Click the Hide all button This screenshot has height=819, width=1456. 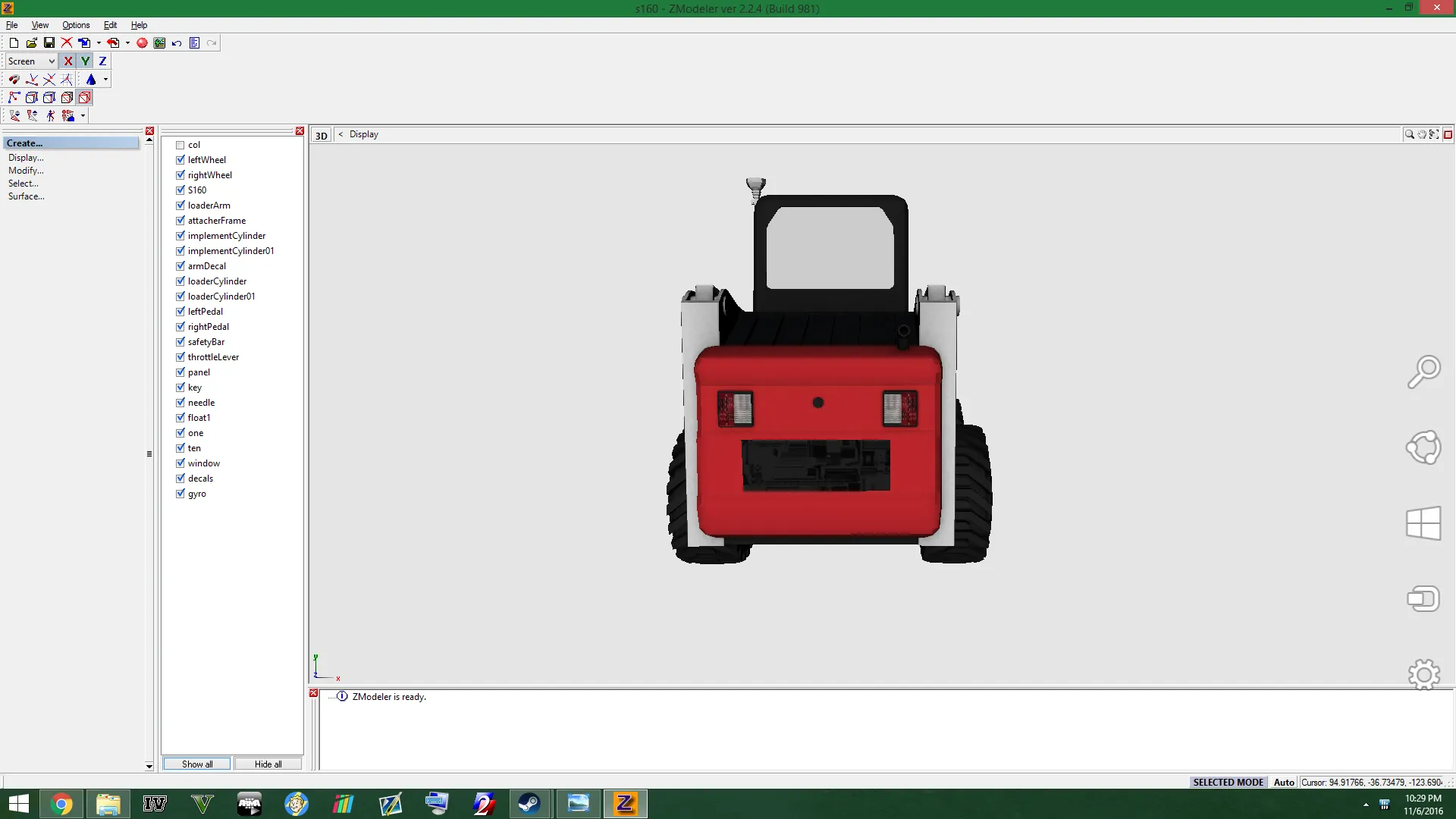(x=268, y=764)
